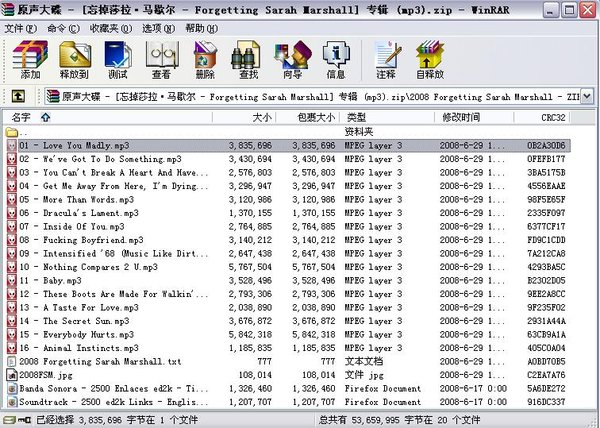Click the WinRAR title bar icon
Viewport: 600px width, 428px height.
[8, 10]
